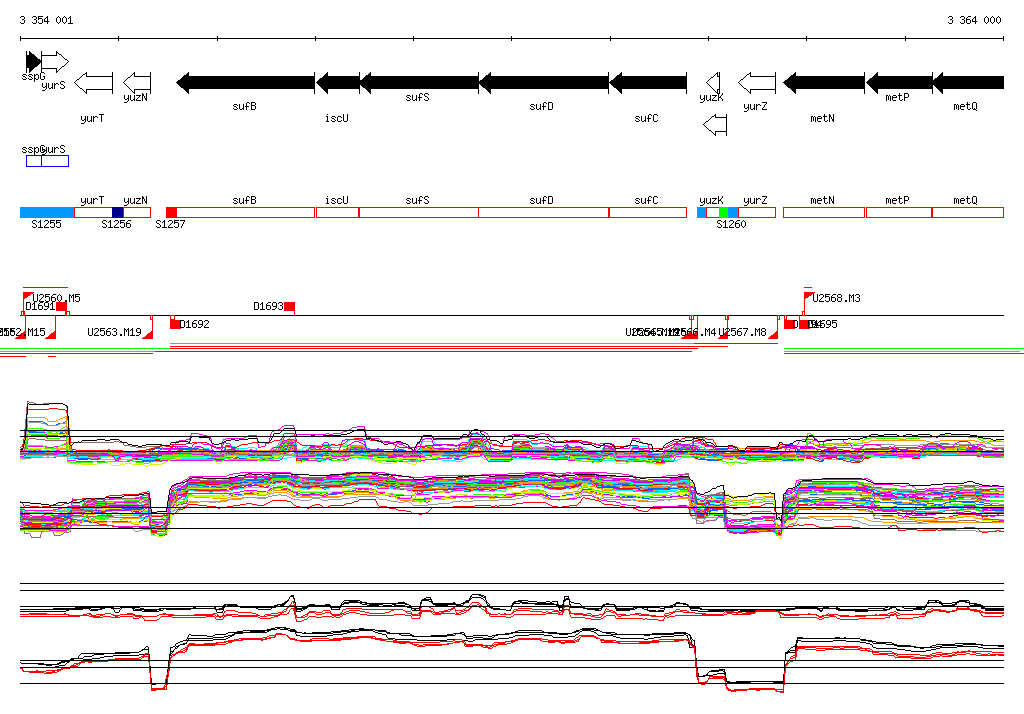Click the black sufS gene arrow
The width and height of the screenshot is (1024, 714).
(x=419, y=83)
